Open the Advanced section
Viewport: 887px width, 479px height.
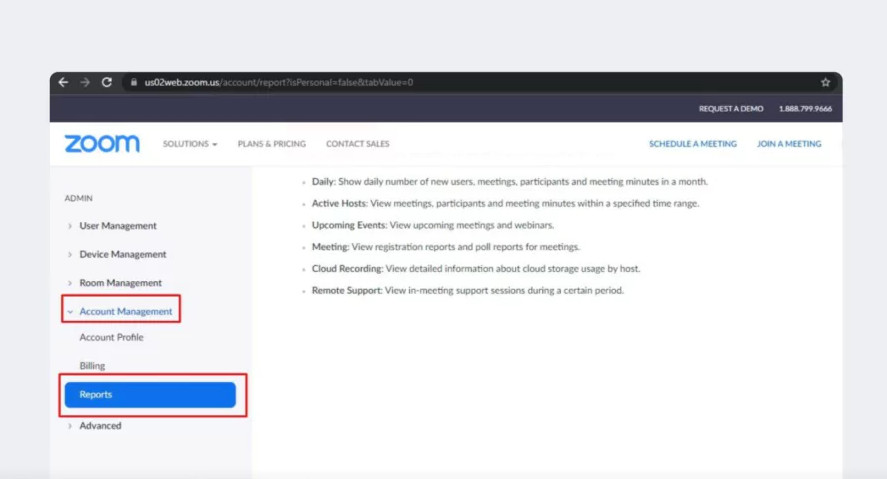pos(100,426)
